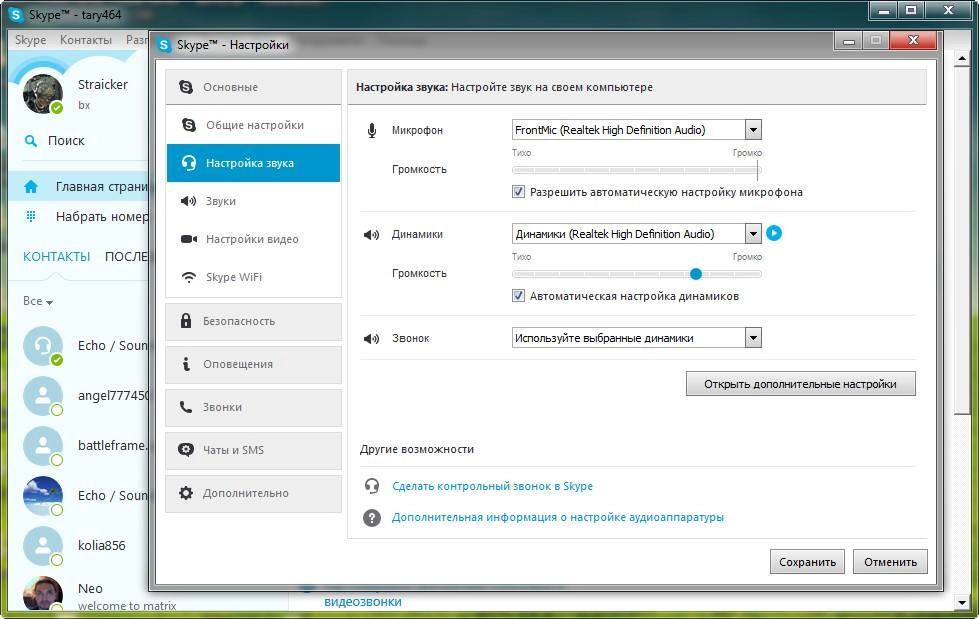This screenshot has width=979, height=619.
Task: Expand the Дополнительно settings section
Action: point(253,493)
